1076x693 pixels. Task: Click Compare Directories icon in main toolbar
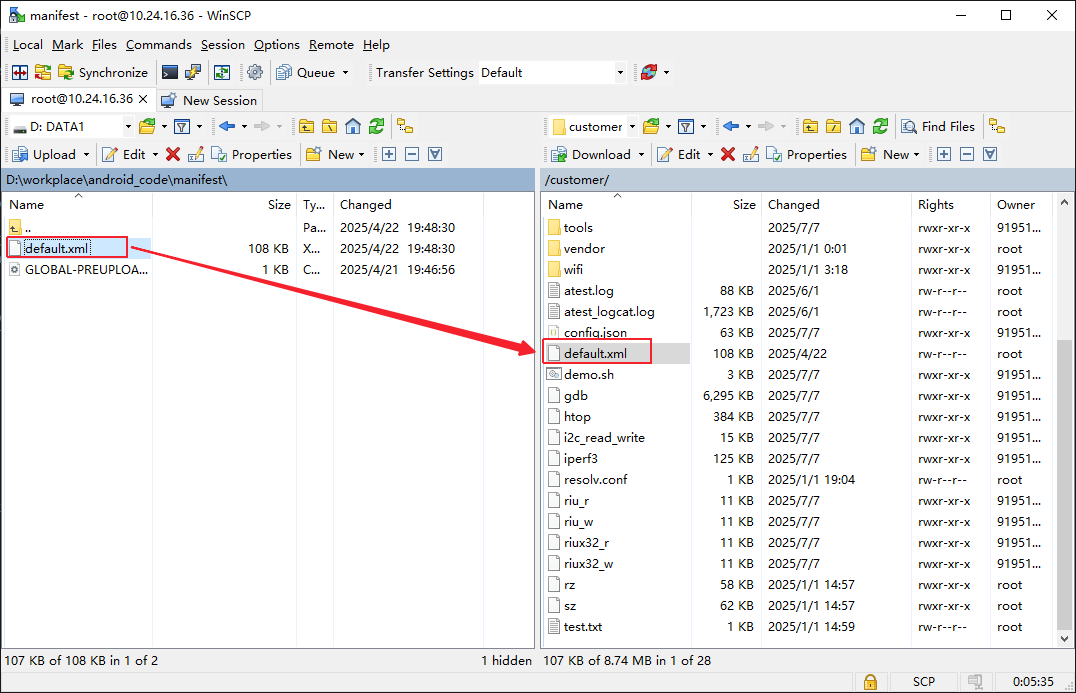coord(19,72)
